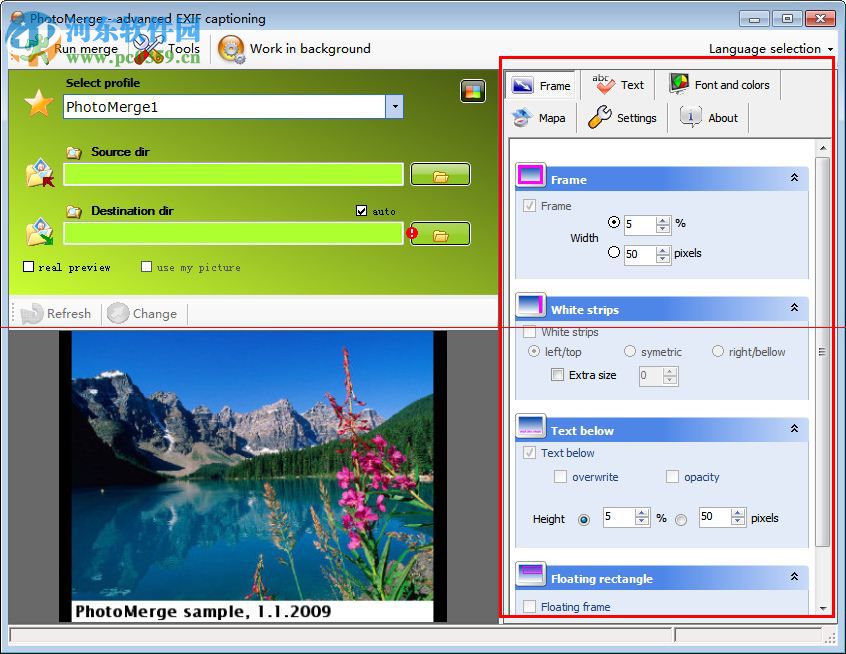Click the Refresh icon in the preview toolbar
This screenshot has width=846, height=654.
click(x=31, y=314)
